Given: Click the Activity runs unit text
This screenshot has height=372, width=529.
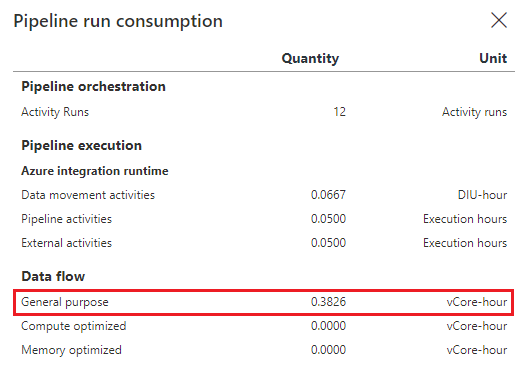Looking at the screenshot, I should (474, 112).
